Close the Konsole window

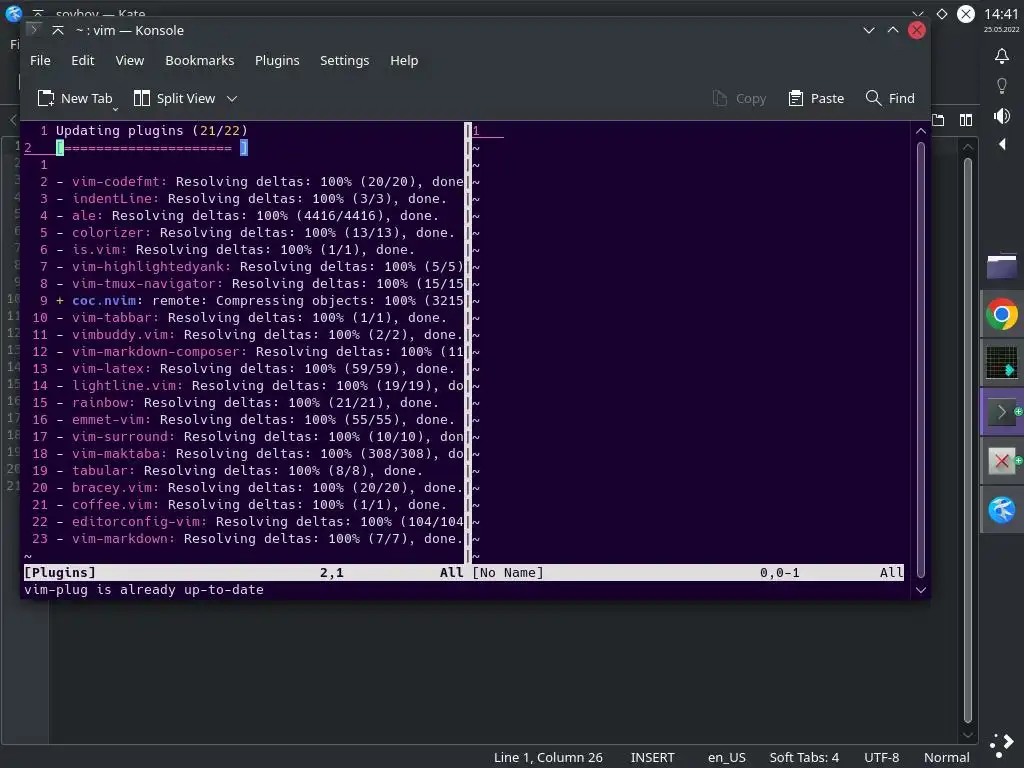917,30
